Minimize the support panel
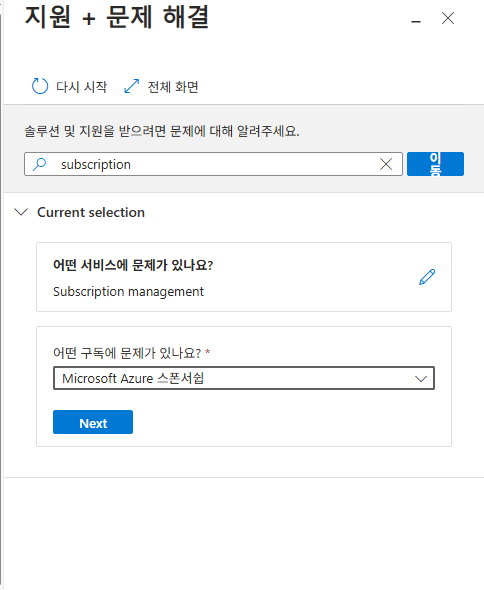Image resolution: width=484 pixels, height=590 pixels. [x=416, y=21]
